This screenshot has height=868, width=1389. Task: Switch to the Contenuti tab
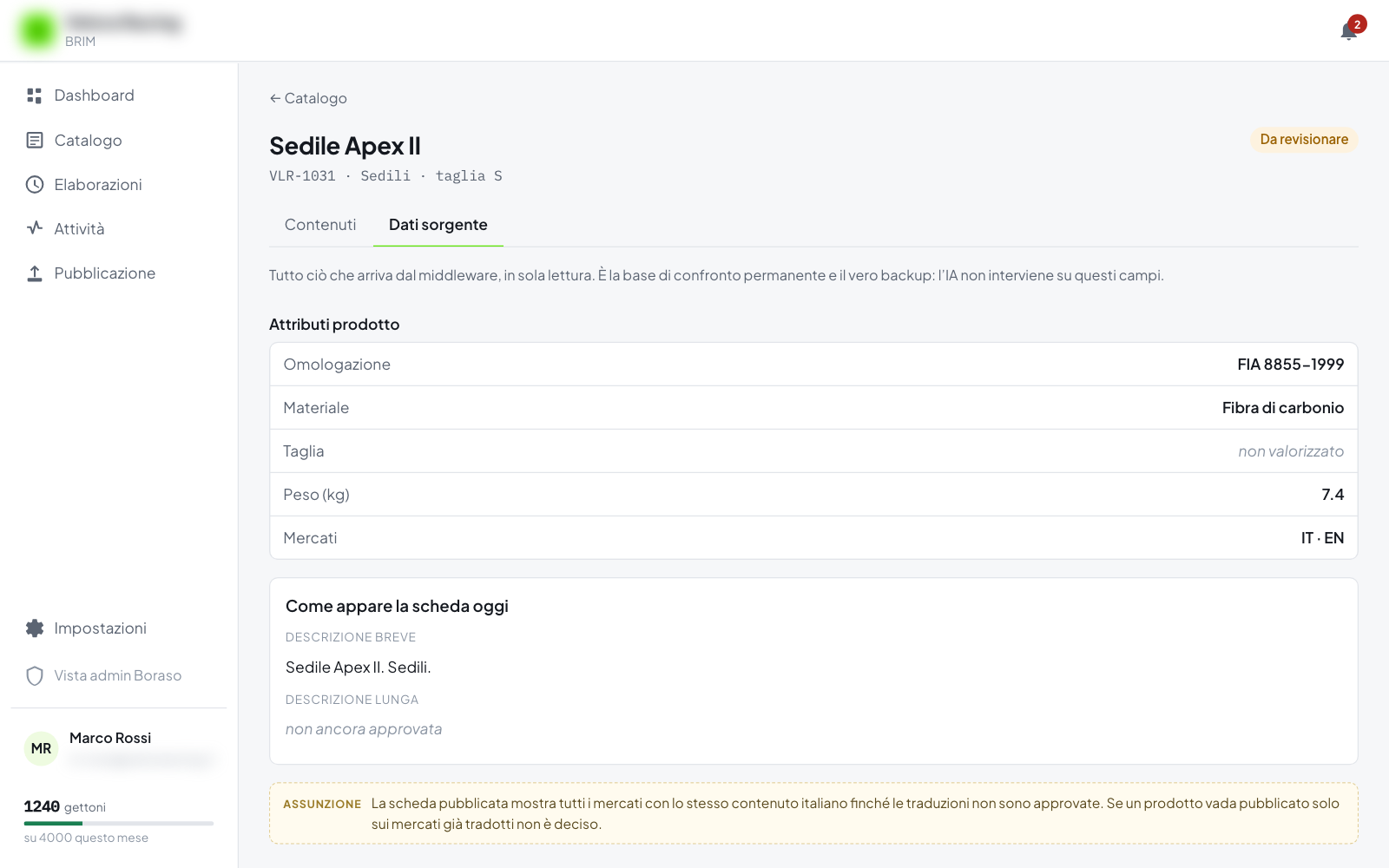320,225
